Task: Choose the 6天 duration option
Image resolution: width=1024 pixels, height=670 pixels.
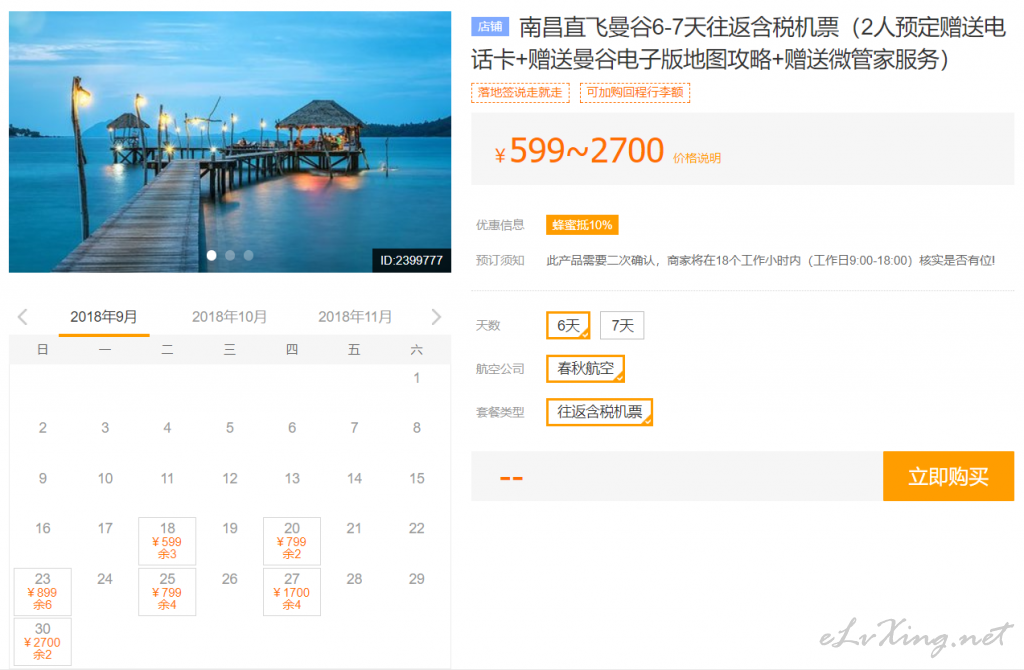Action: pyautogui.click(x=568, y=325)
